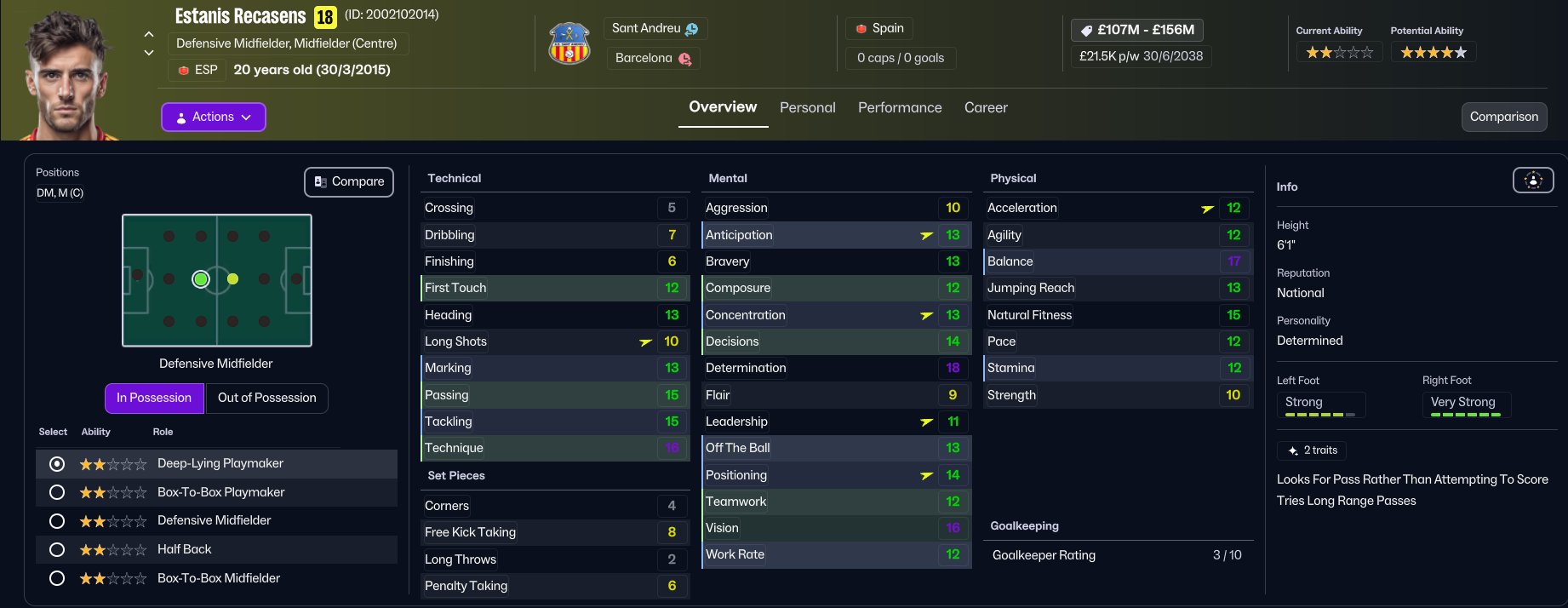1568x608 pixels.
Task: Select the Defensive Midfielder role radio button
Action: point(57,520)
